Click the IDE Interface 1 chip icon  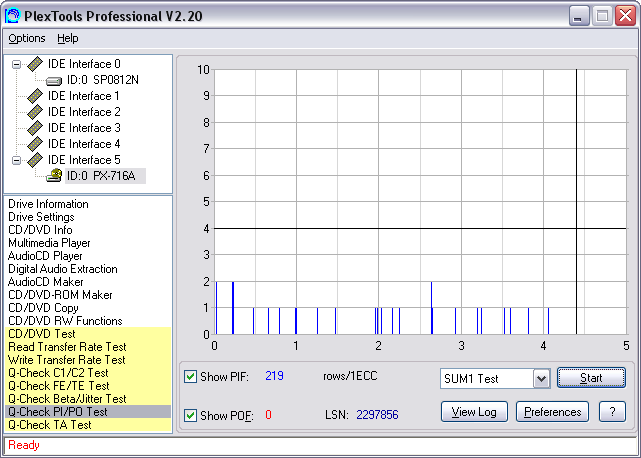[35, 96]
